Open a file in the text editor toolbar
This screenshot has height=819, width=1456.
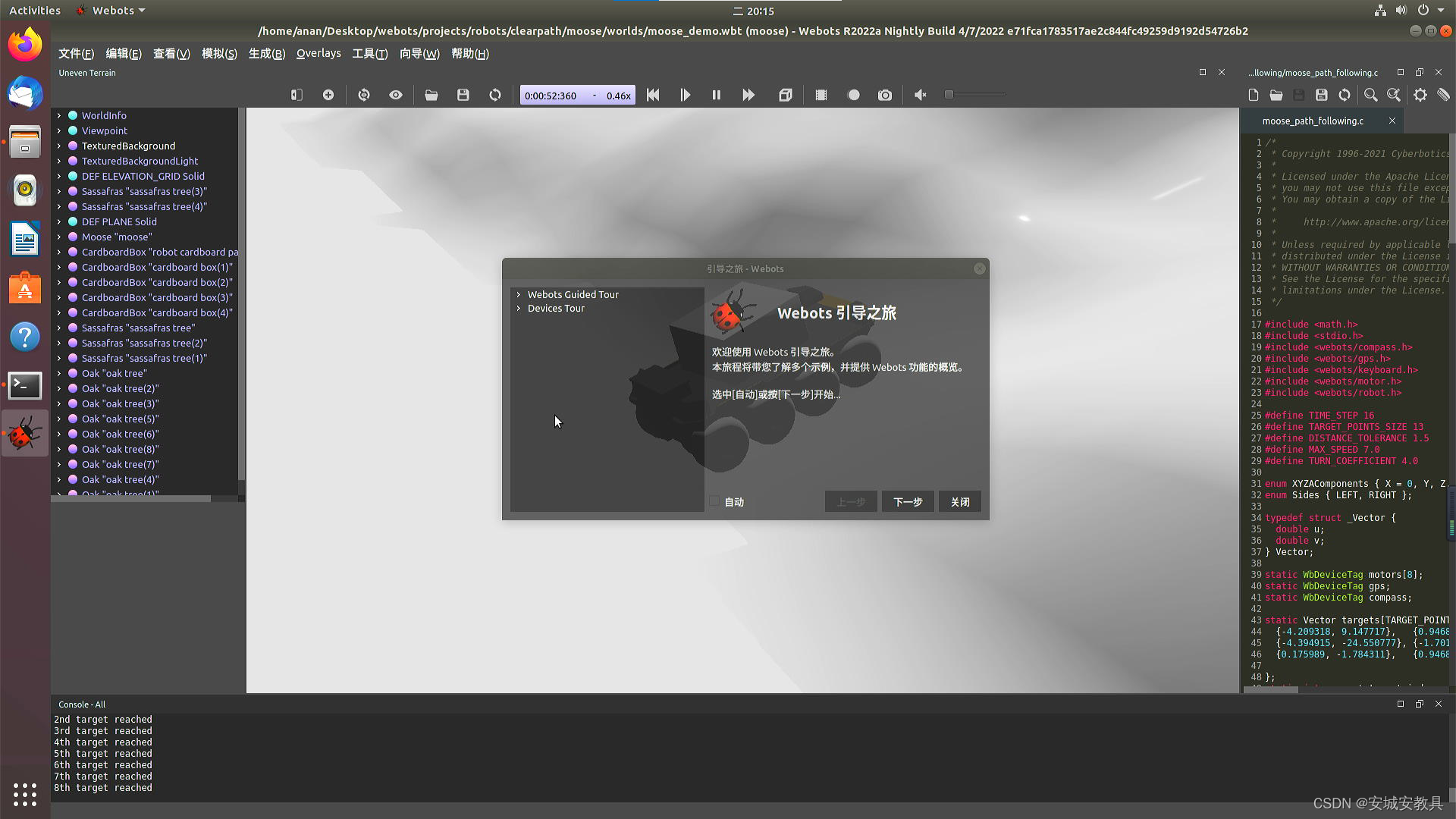[x=1276, y=95]
